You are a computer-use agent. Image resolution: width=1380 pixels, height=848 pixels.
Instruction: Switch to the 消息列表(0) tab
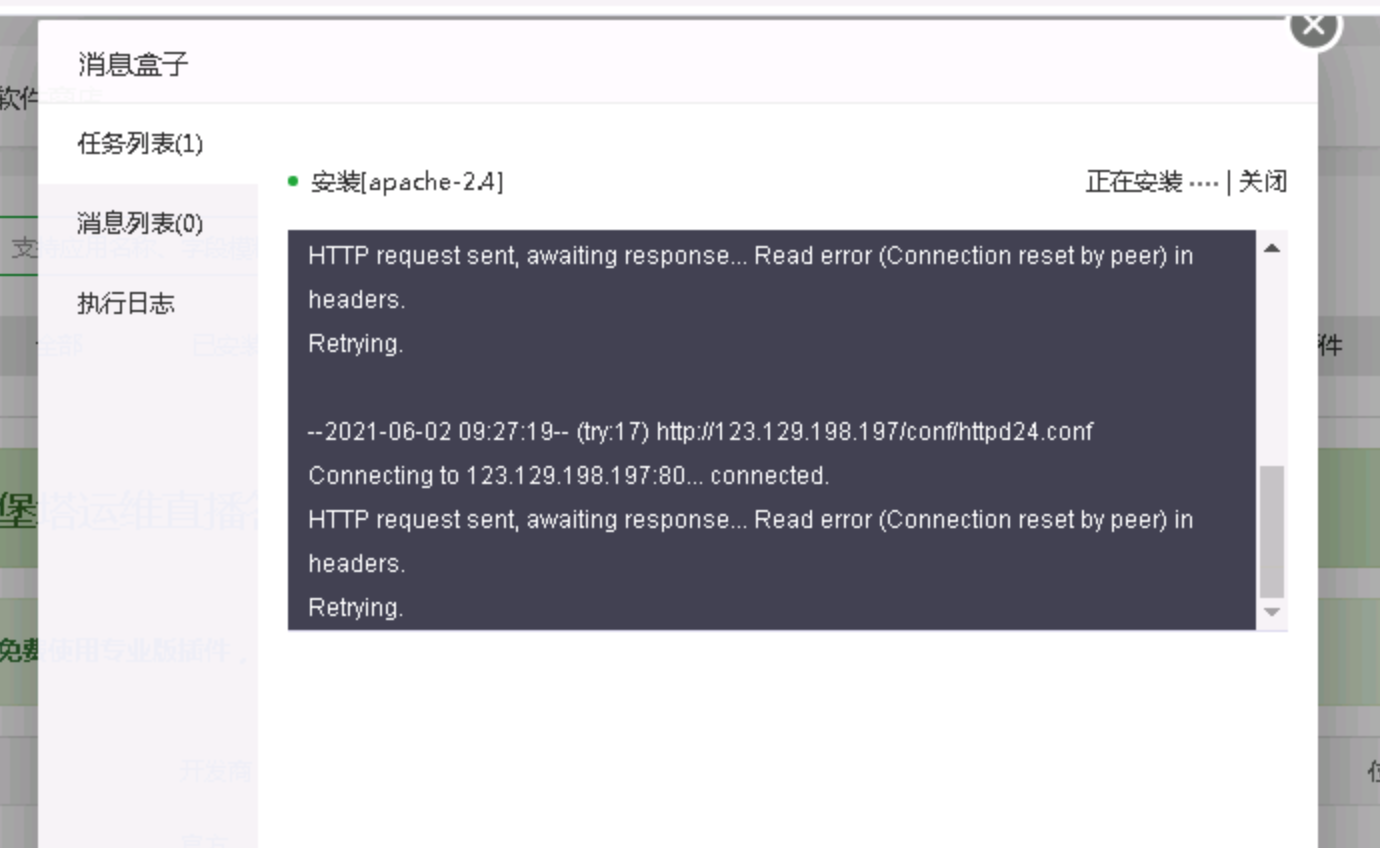tap(140, 223)
